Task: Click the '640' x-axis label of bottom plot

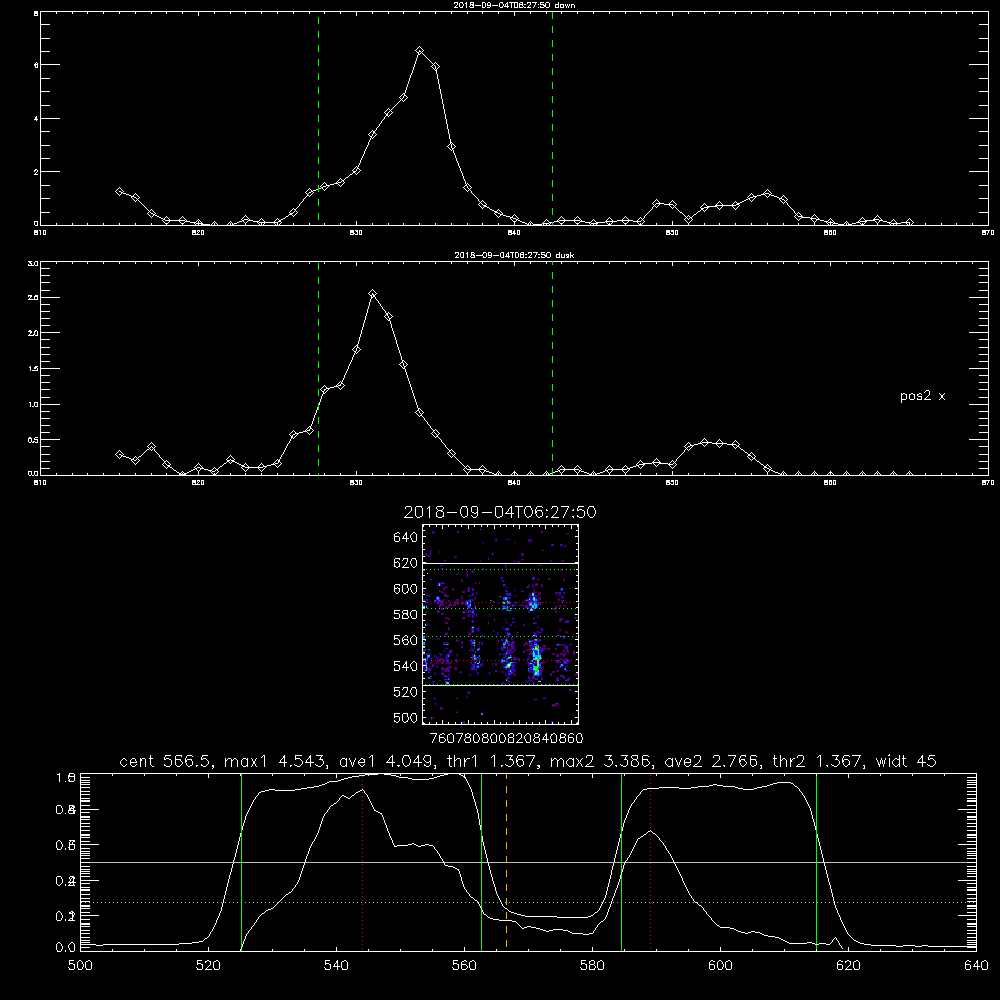Action: point(976,966)
